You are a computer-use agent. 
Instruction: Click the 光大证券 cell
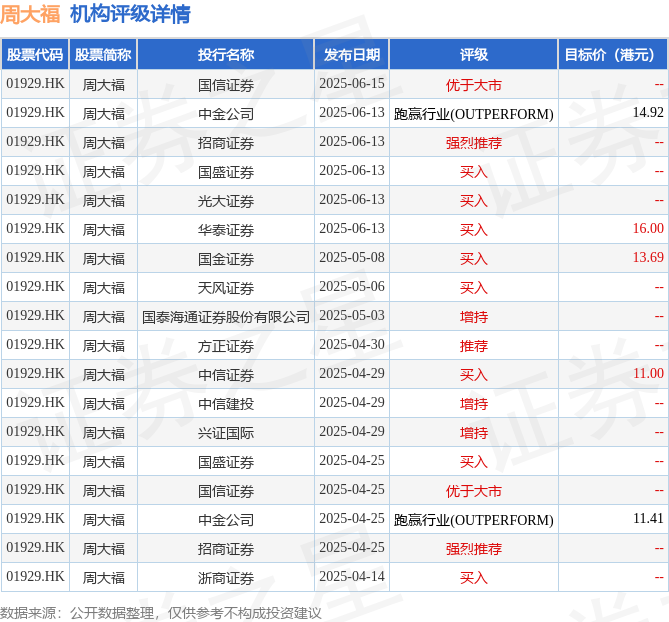tap(226, 201)
